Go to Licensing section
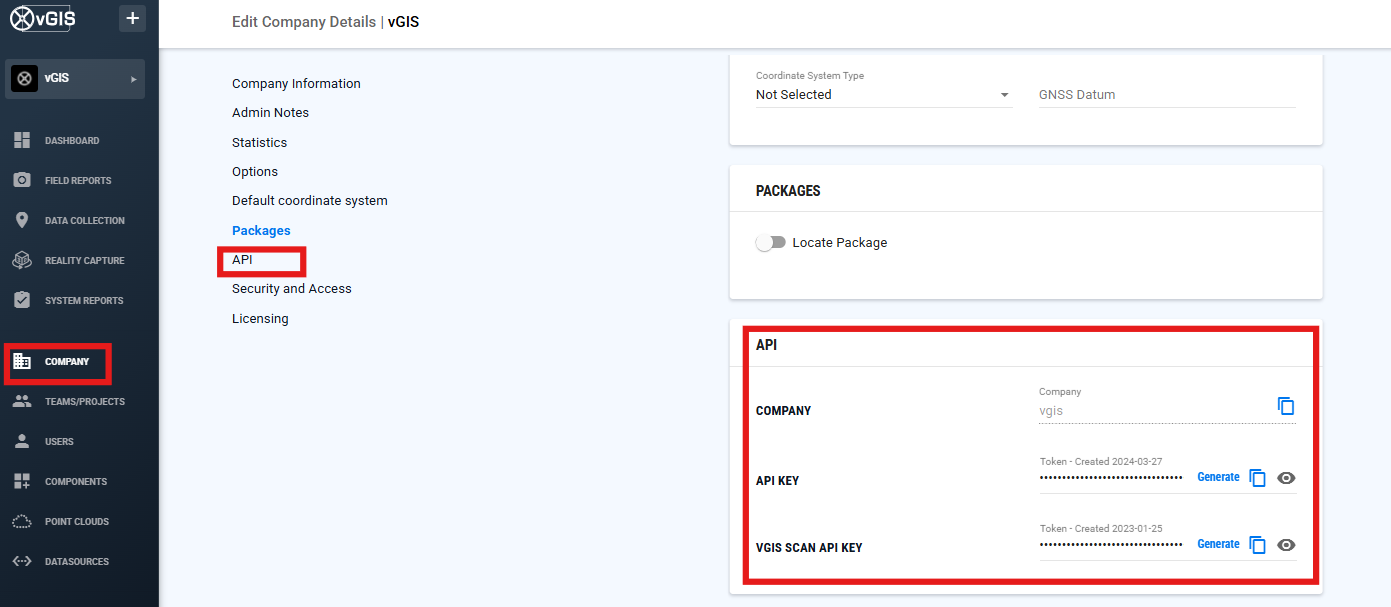The width and height of the screenshot is (1391, 607). tap(260, 319)
